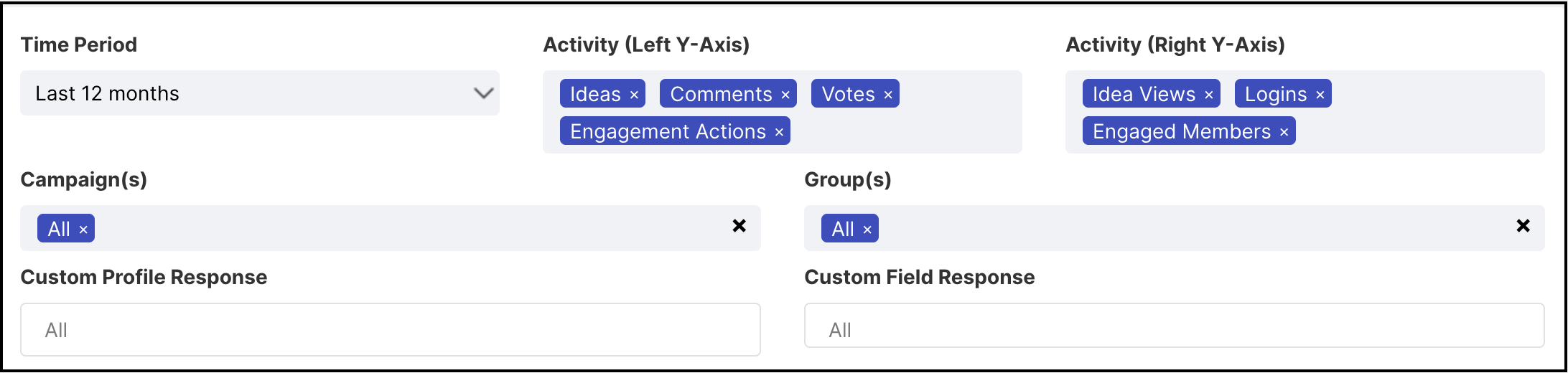
Task: Remove the Logins tag
Action: coord(1320,95)
